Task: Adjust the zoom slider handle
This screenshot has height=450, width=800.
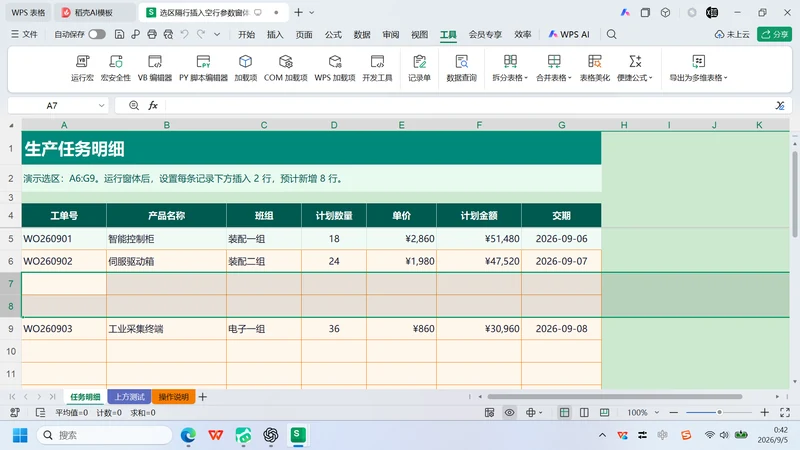Action: click(719, 412)
